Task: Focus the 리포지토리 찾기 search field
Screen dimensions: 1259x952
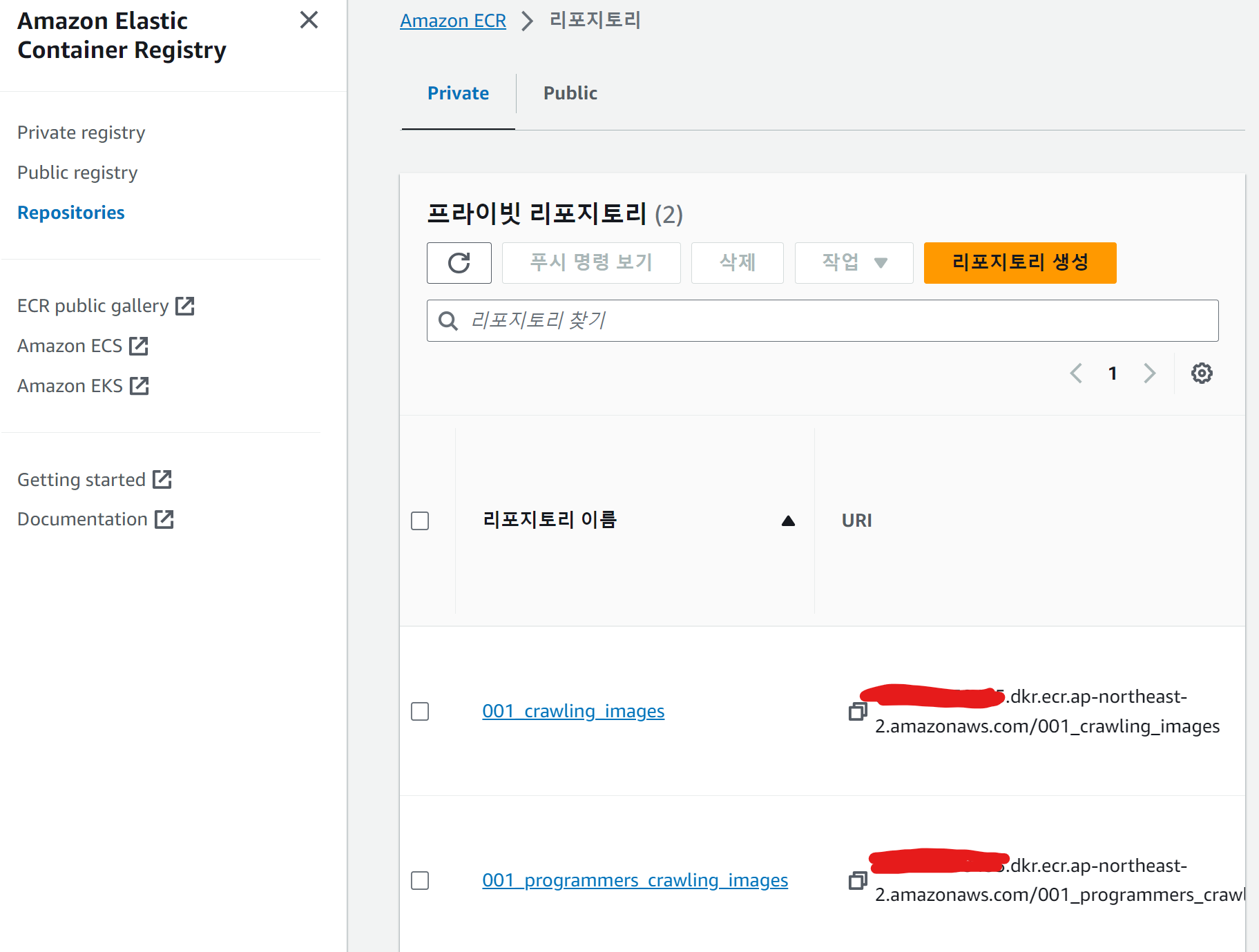Action: coord(823,320)
